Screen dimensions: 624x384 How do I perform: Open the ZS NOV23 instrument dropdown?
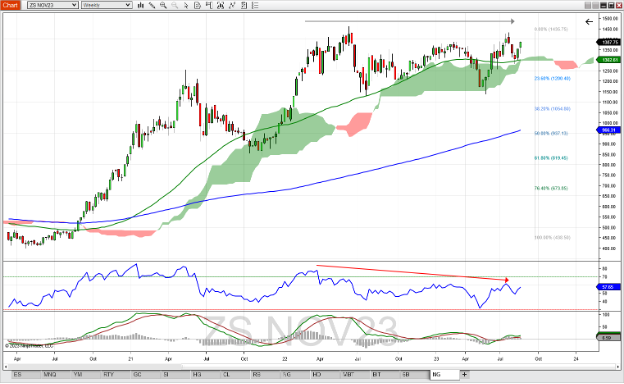[x=53, y=5]
